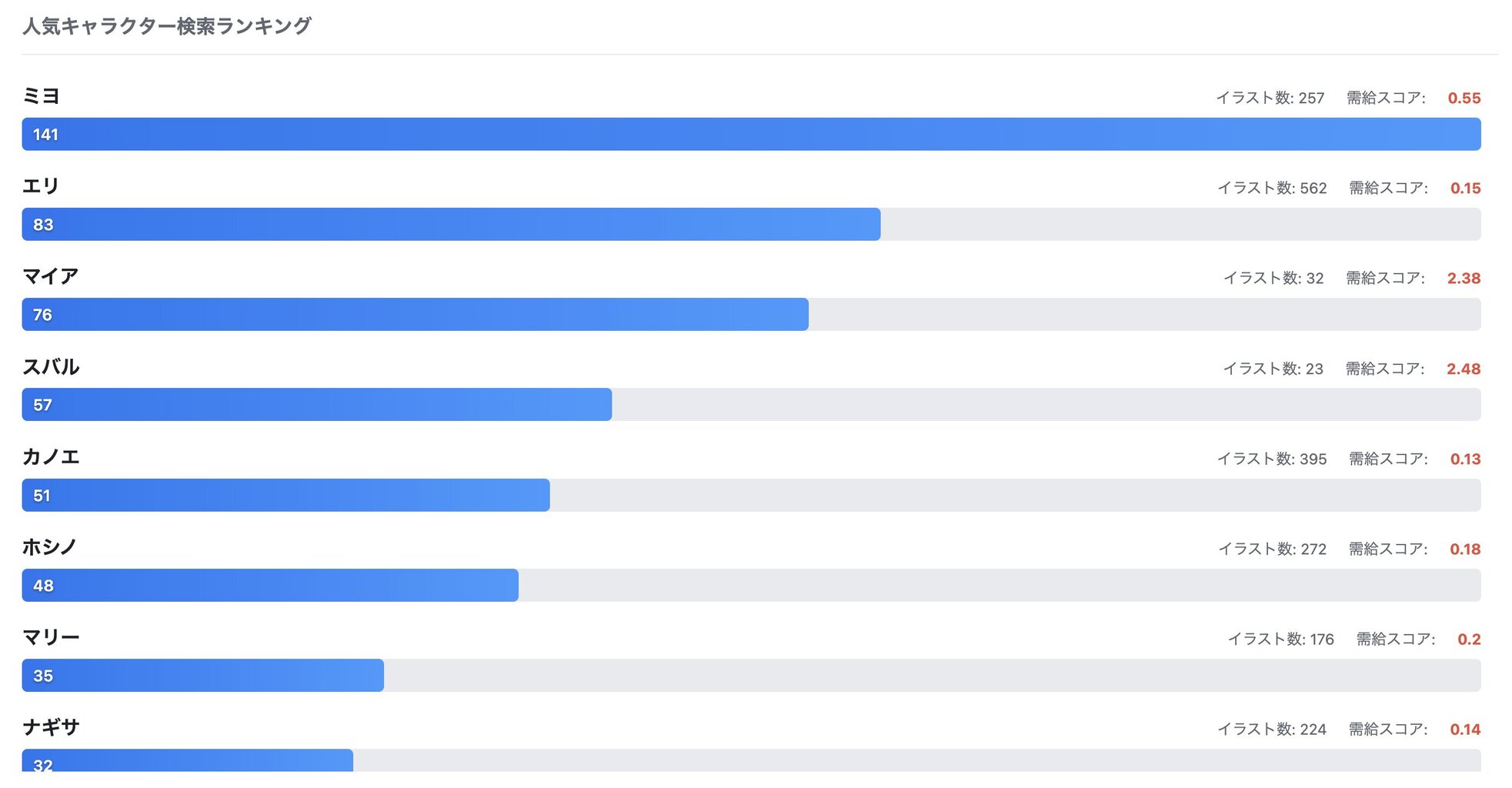The width and height of the screenshot is (1512, 788).
Task: Select the スバル character name
Action: coord(51,366)
